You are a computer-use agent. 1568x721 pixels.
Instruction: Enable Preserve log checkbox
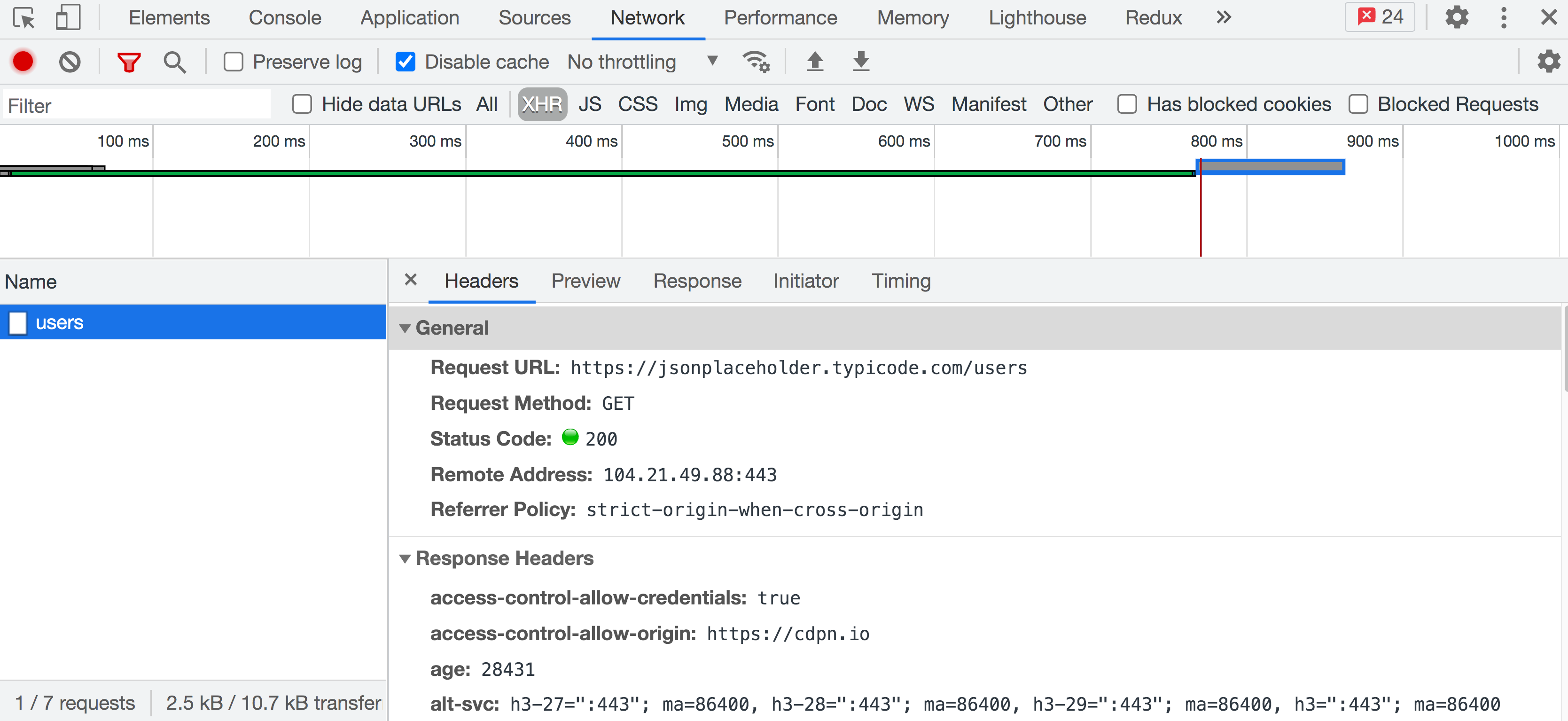(x=234, y=62)
